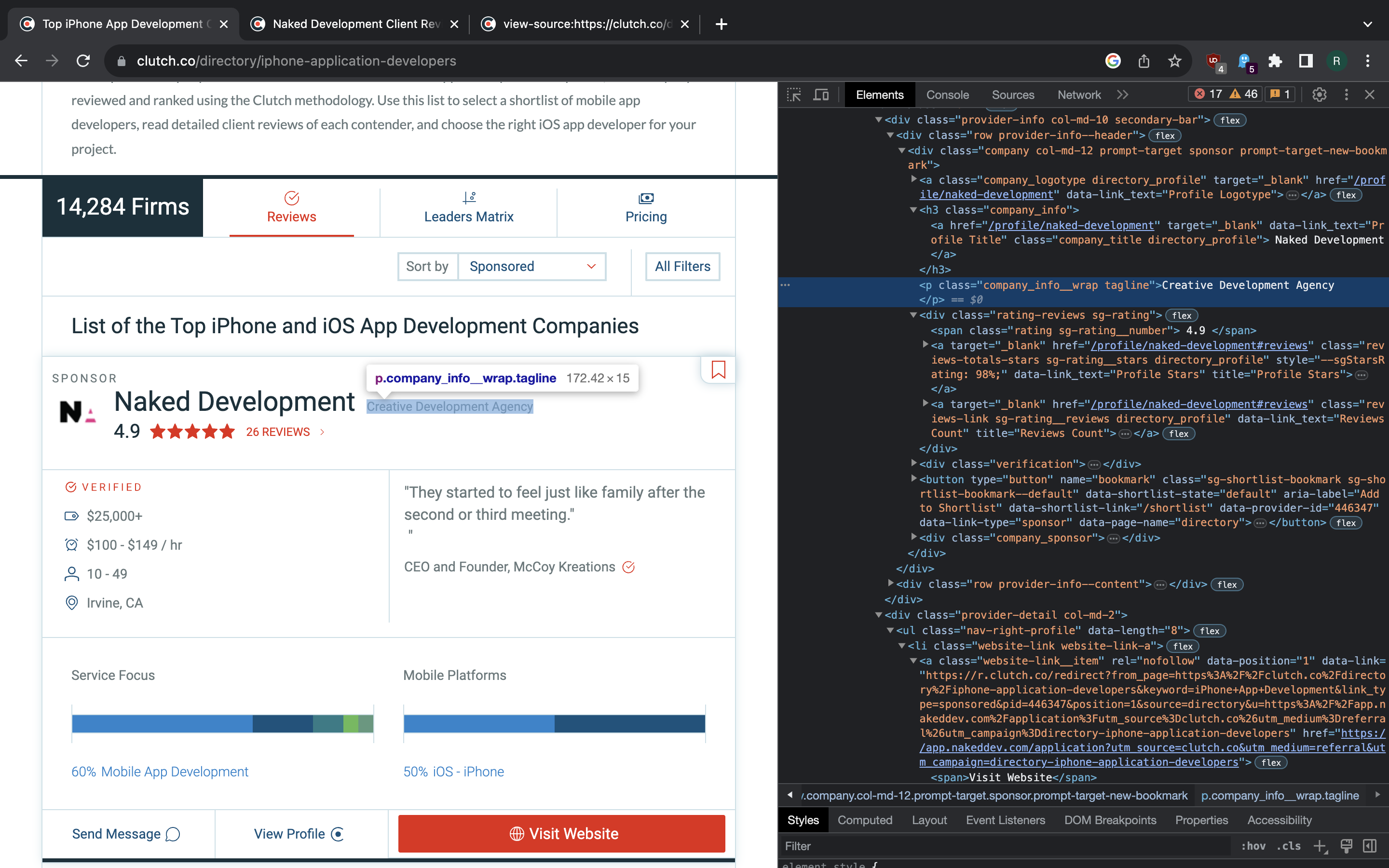Switch to the Sources tab in DevTools

pyautogui.click(x=1012, y=95)
